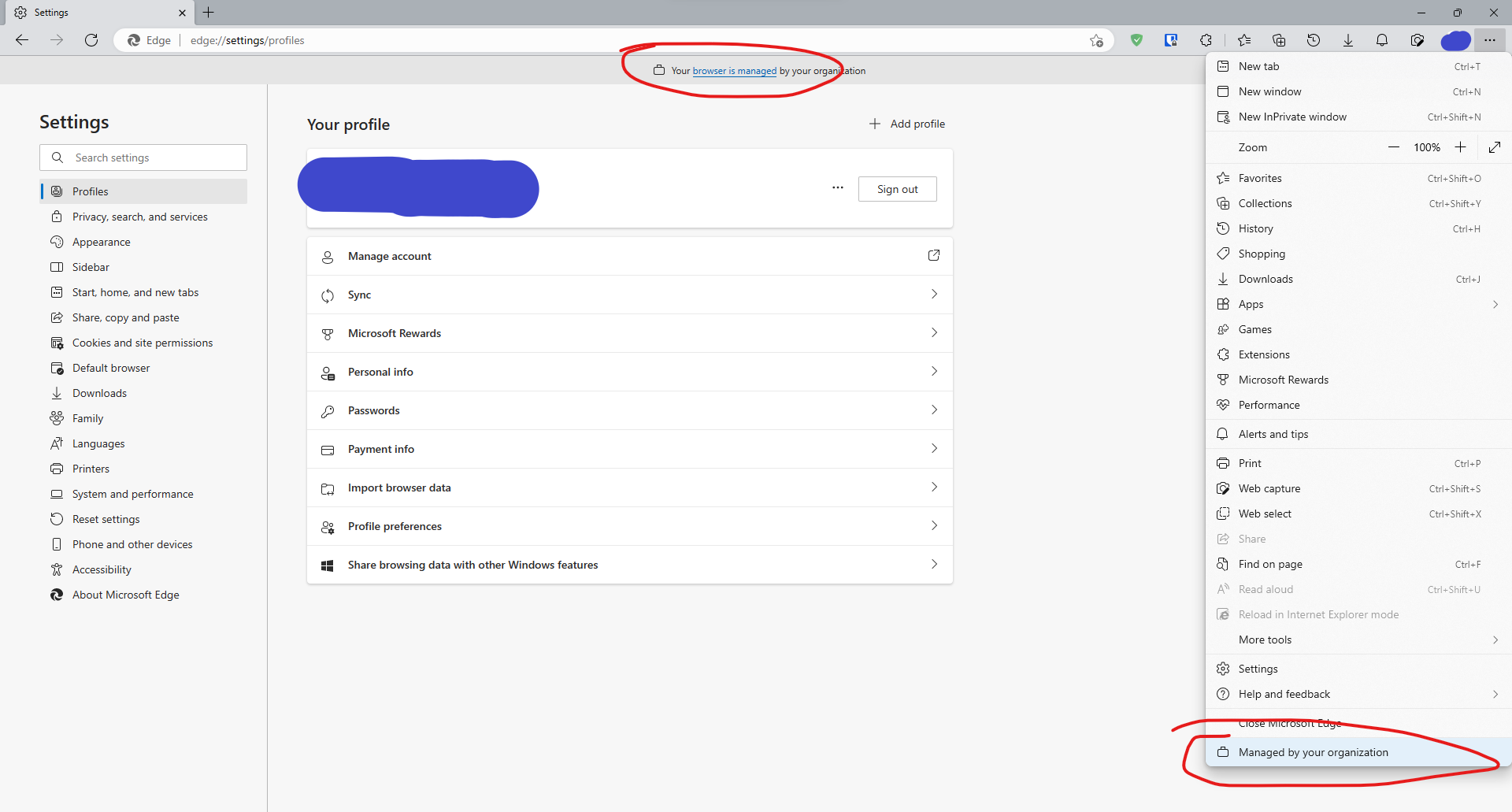Choose Print from the menu
Viewport: 1512px width, 812px height.
pos(1358,463)
